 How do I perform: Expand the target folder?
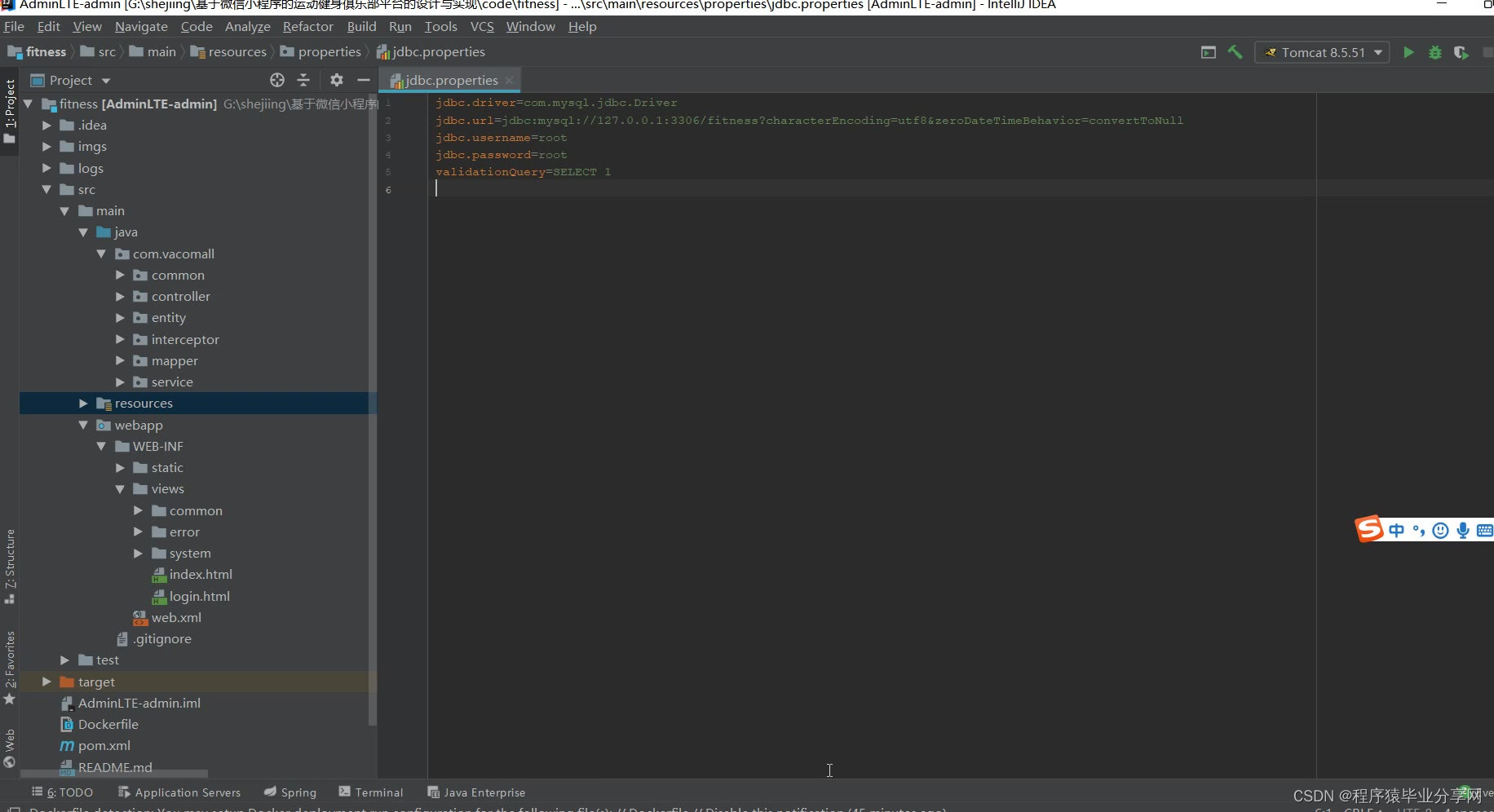(x=46, y=682)
